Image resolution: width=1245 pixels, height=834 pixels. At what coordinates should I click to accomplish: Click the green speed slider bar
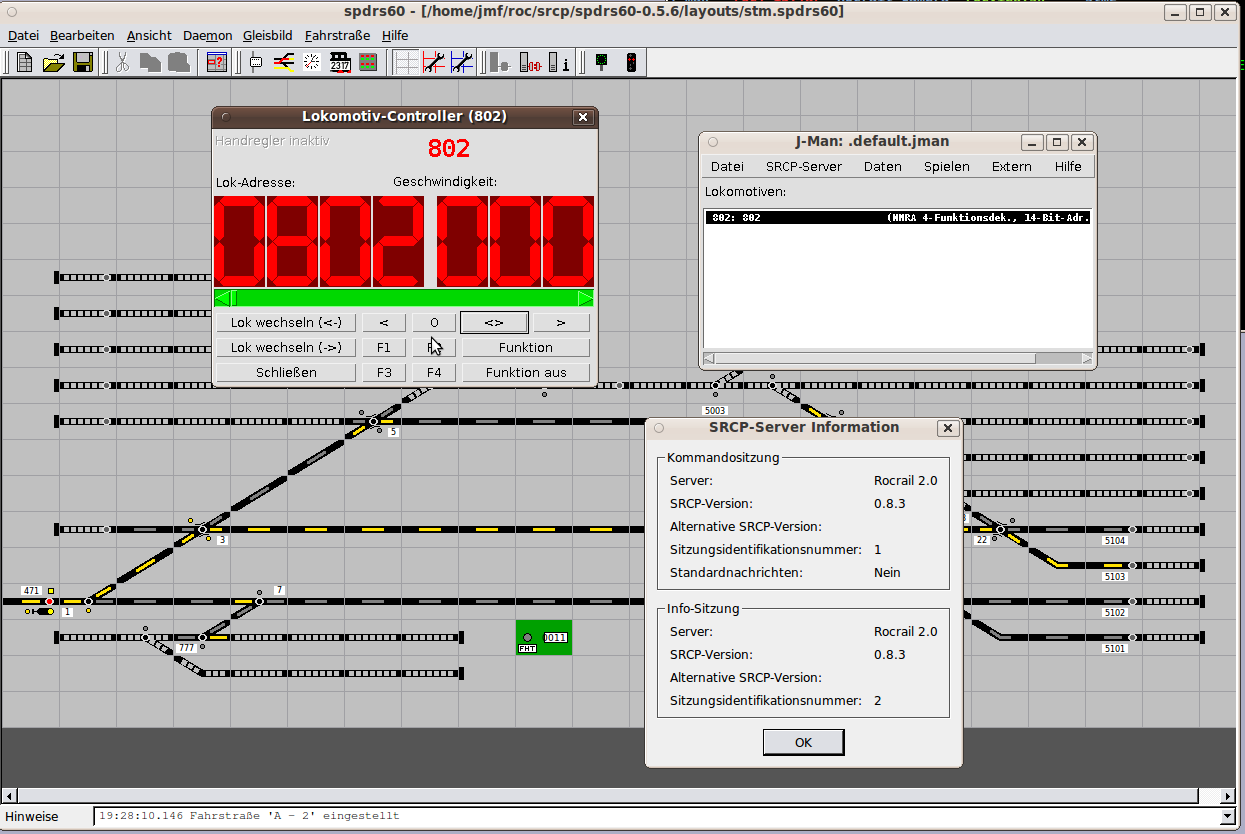click(404, 298)
